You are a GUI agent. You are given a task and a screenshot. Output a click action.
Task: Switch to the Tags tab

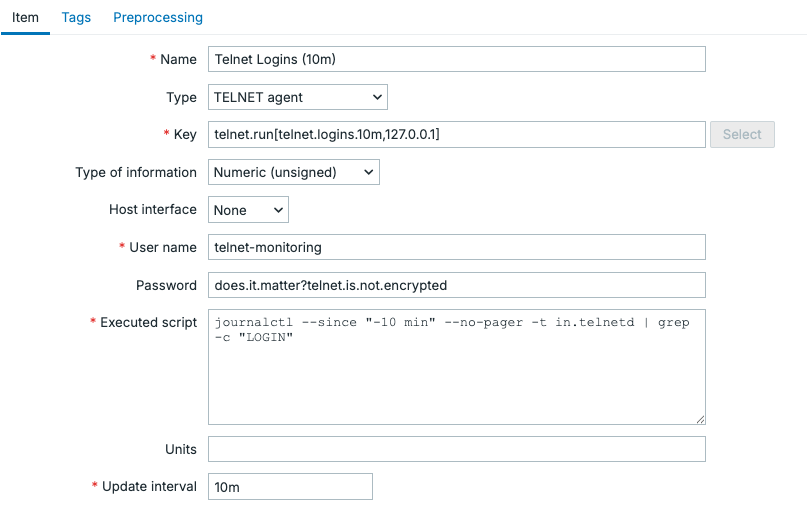76,17
